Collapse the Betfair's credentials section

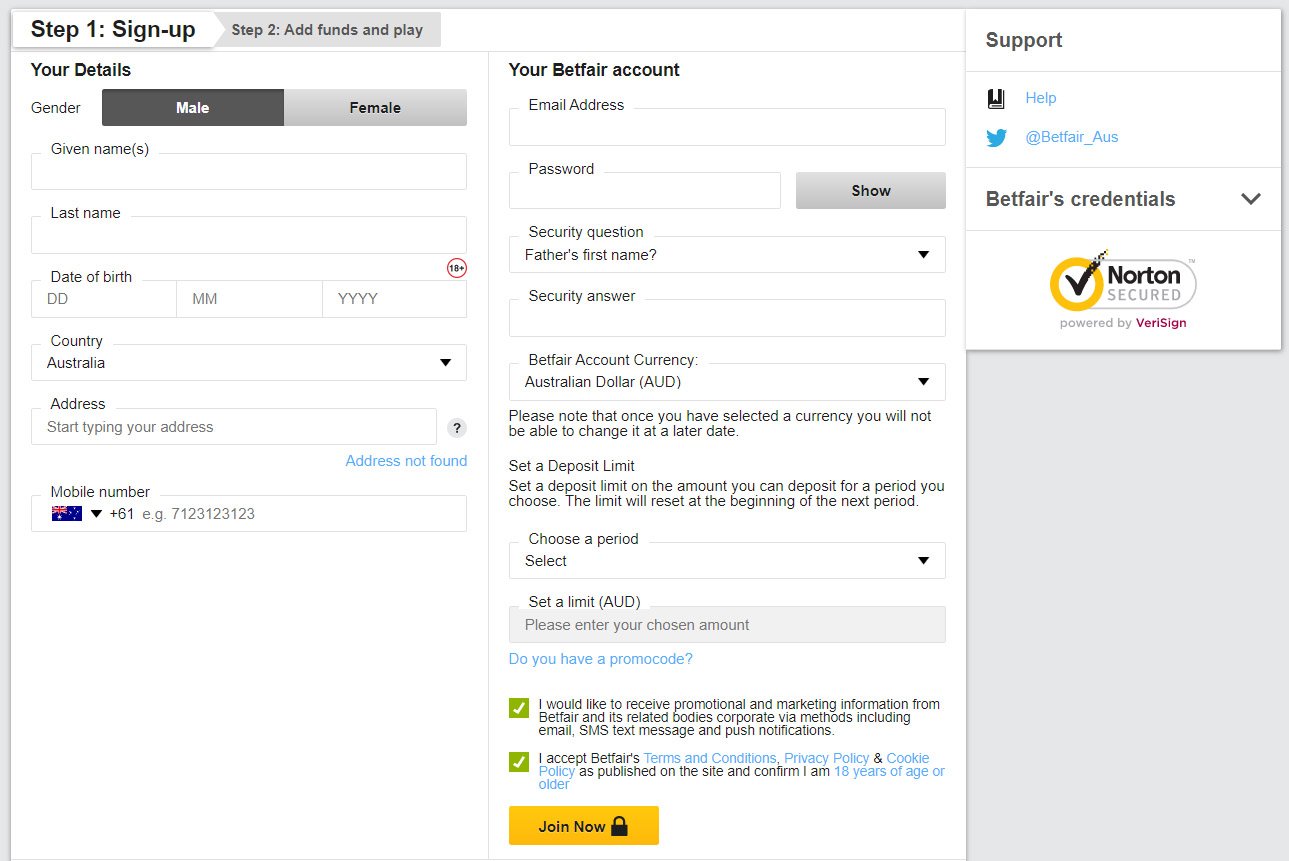(1251, 199)
